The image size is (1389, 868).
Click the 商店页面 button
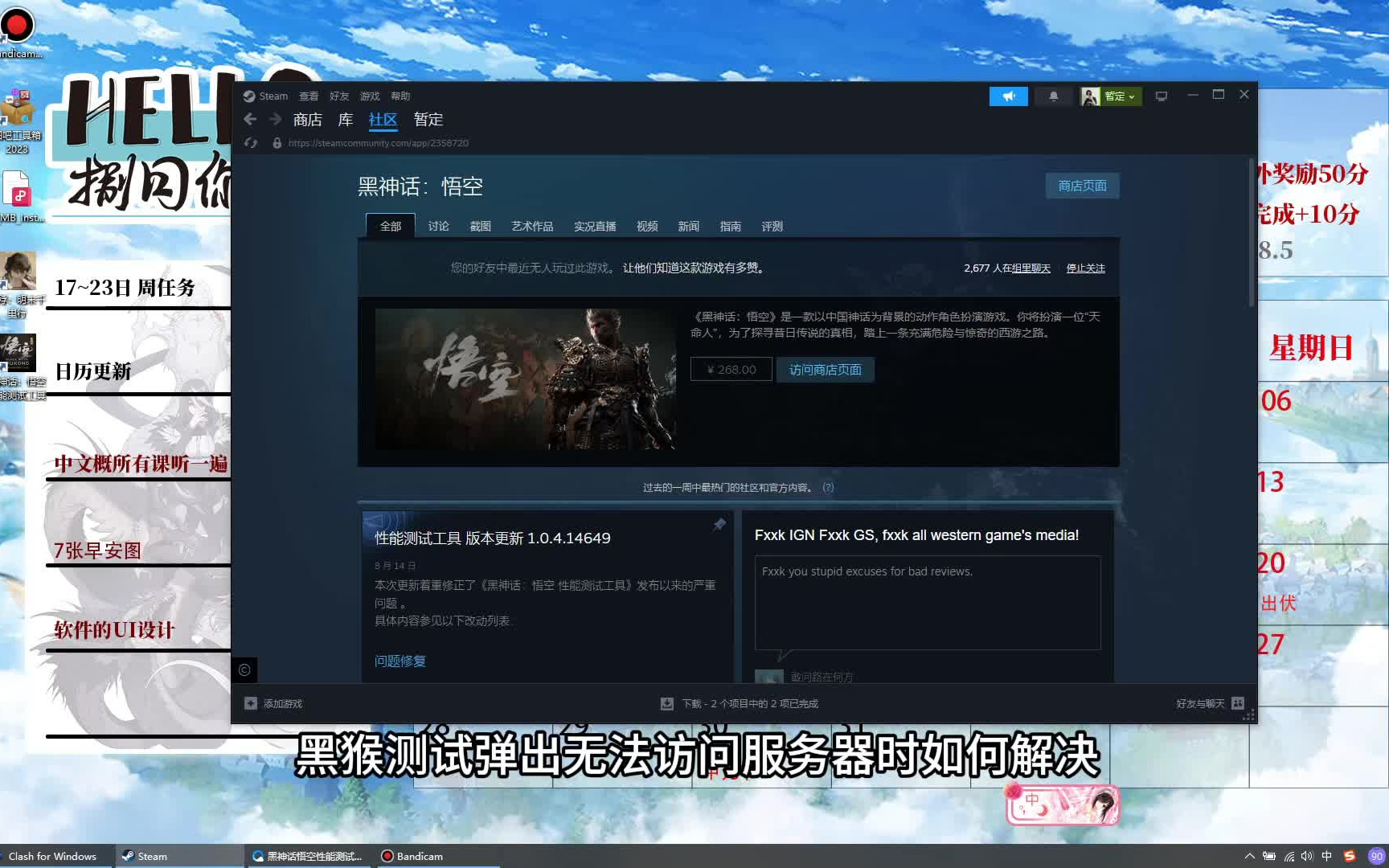pos(1082,186)
